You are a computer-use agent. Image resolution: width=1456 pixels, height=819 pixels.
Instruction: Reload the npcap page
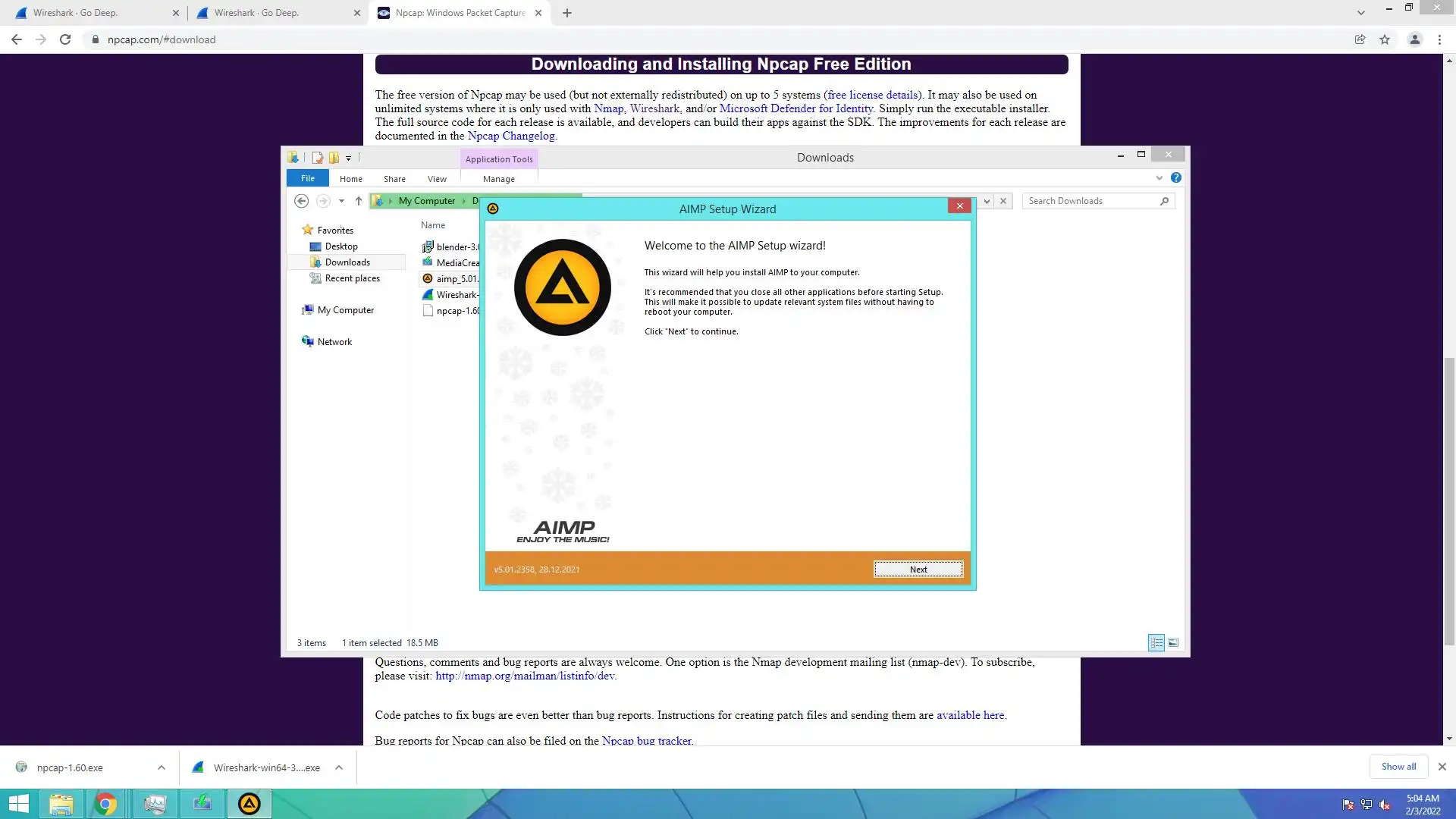pyautogui.click(x=65, y=39)
